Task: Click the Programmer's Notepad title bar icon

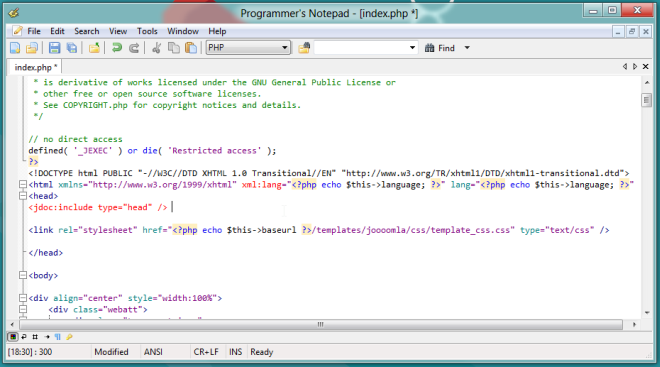Action: point(14,13)
